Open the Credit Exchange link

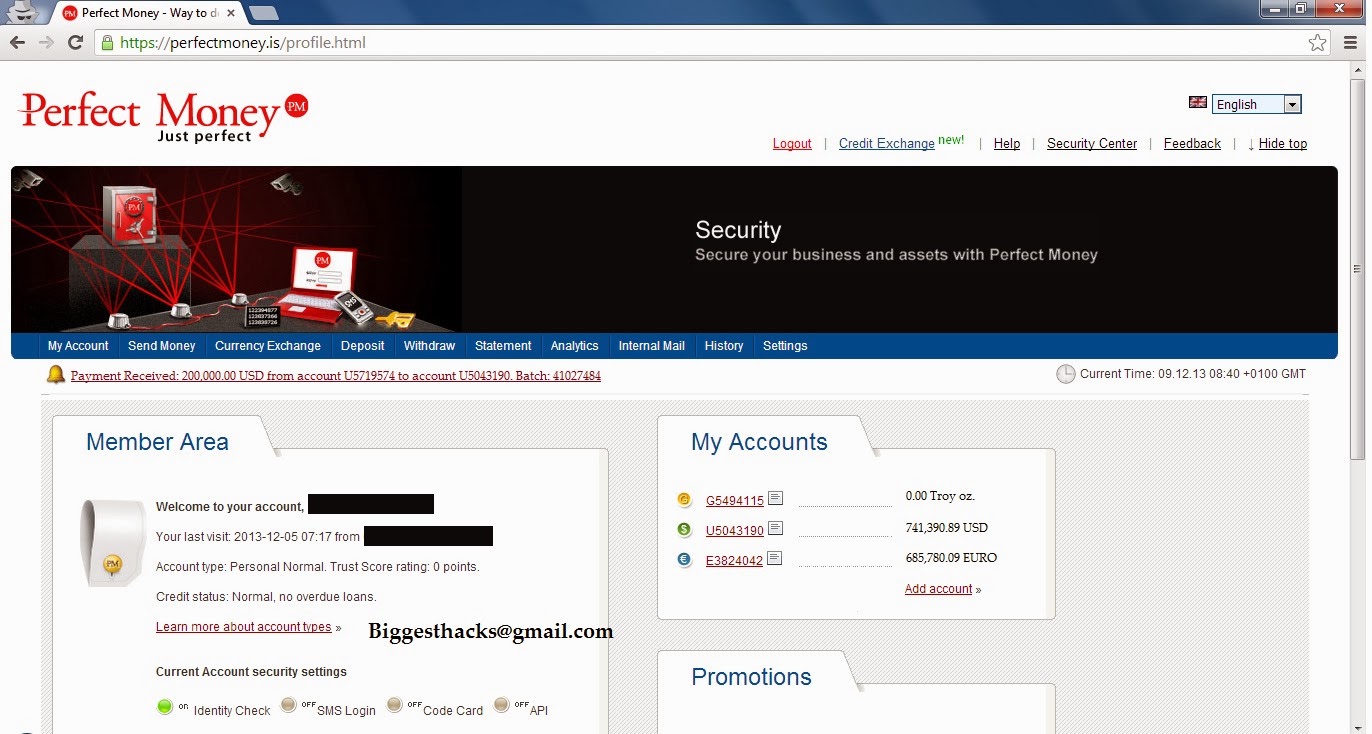887,144
